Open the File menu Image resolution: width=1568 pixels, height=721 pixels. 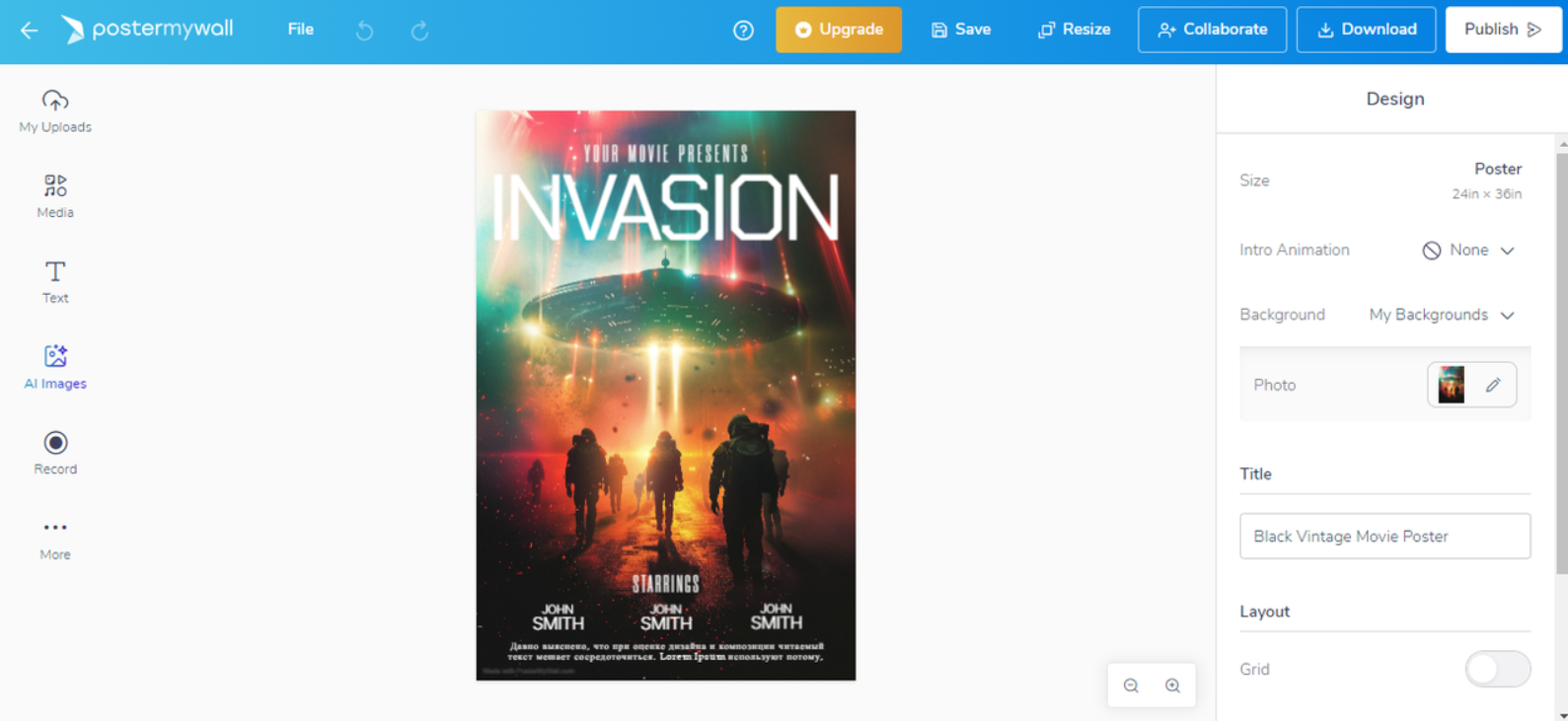[301, 30]
